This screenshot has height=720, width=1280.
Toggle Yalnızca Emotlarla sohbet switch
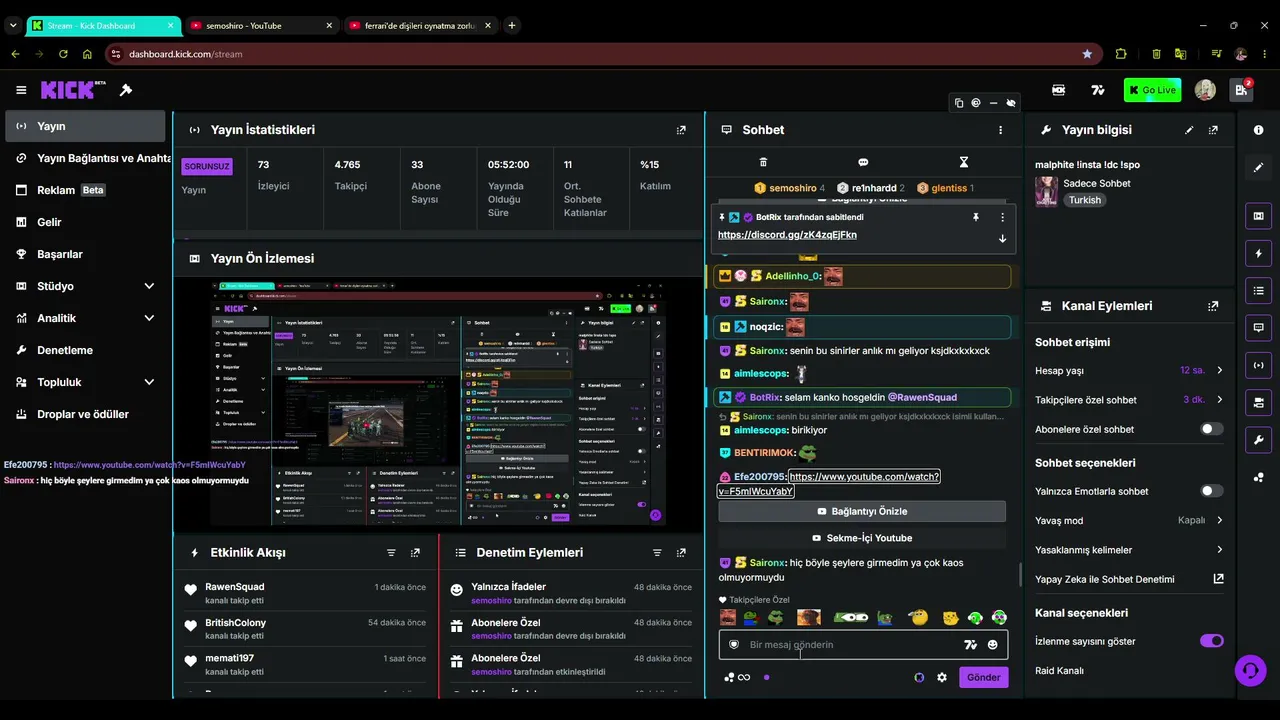pyautogui.click(x=1211, y=491)
